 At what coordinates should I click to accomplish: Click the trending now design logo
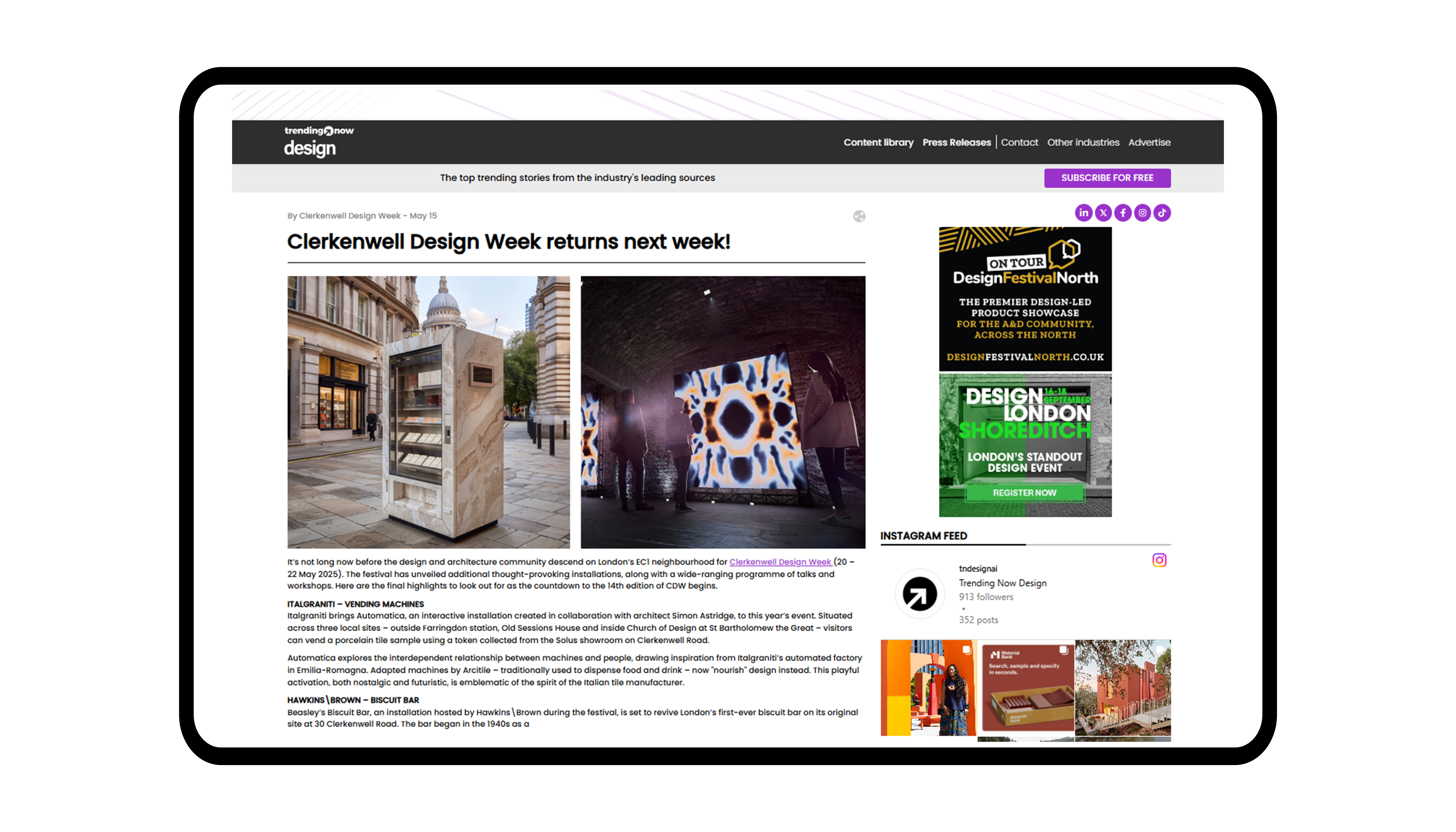pyautogui.click(x=319, y=141)
